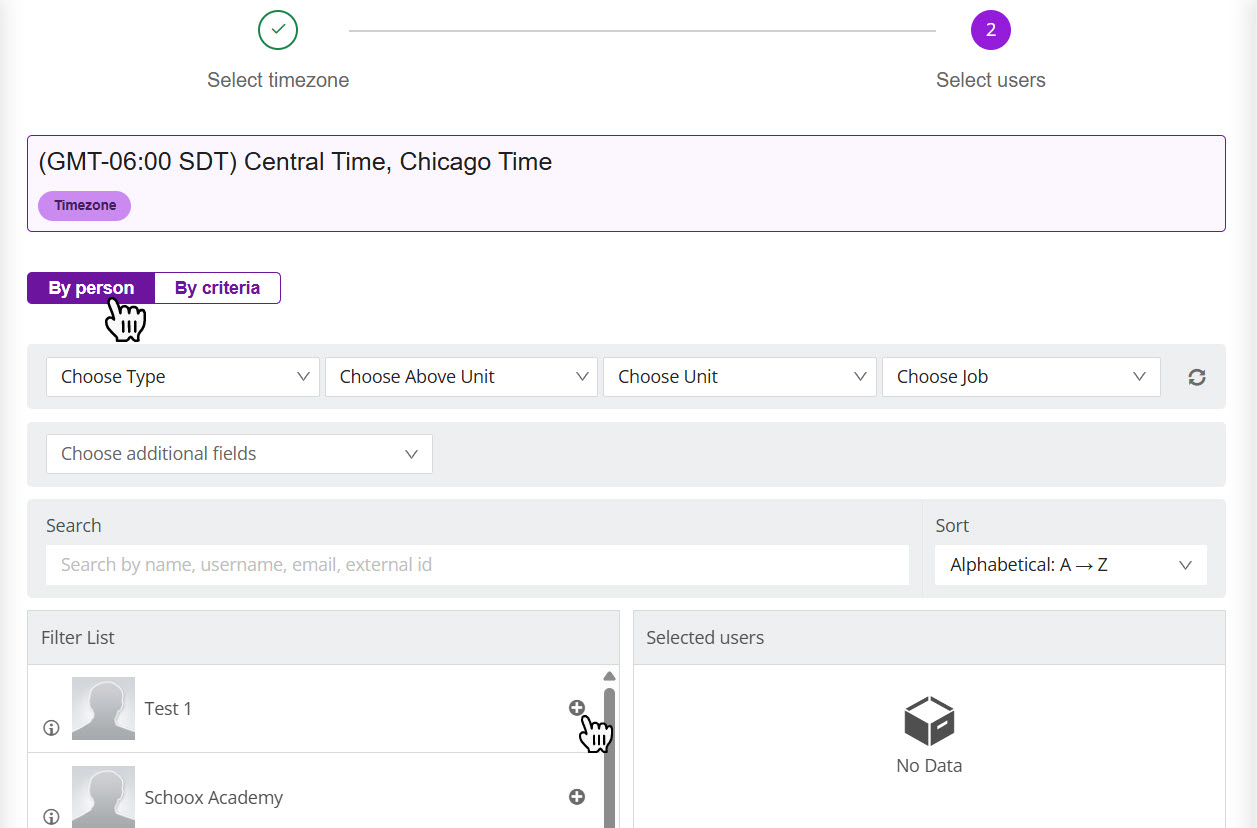Select Test 1 user avatar thumbnail
The height and width of the screenshot is (828, 1257).
coord(103,708)
